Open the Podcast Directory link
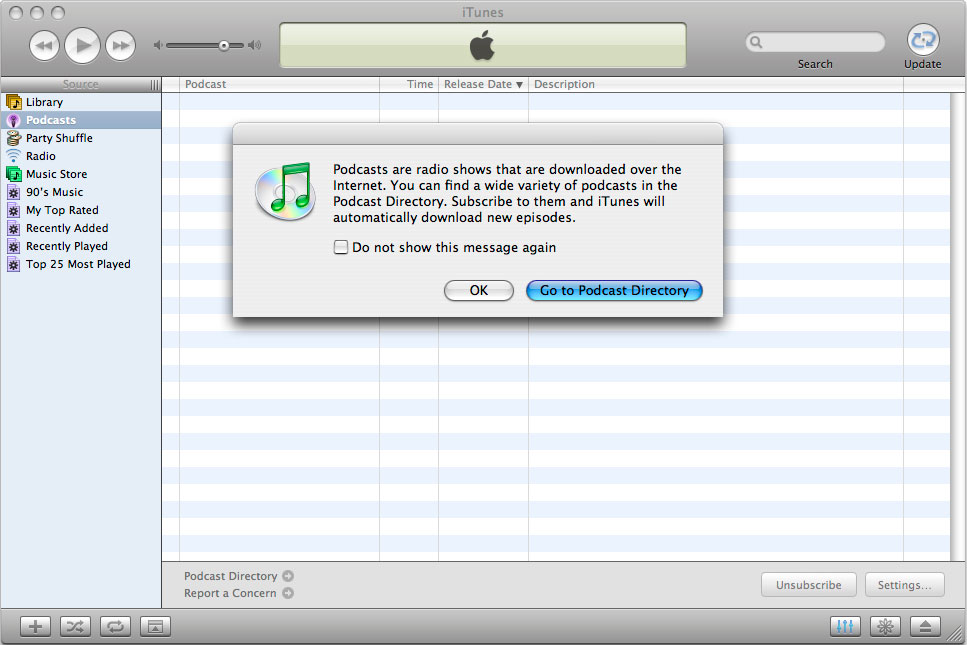 point(231,576)
